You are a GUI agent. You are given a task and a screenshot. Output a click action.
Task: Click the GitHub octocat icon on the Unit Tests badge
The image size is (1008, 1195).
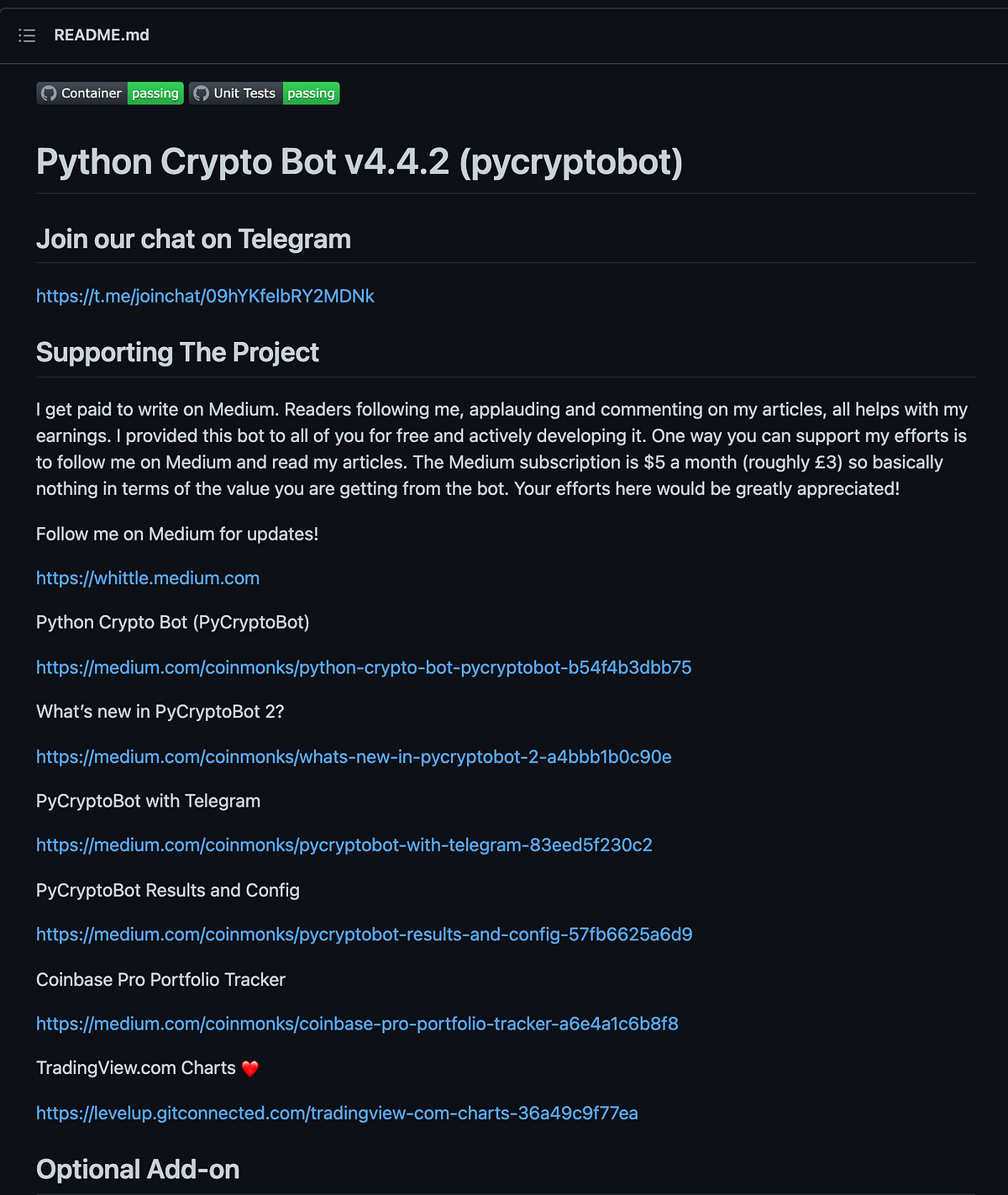pos(202,93)
